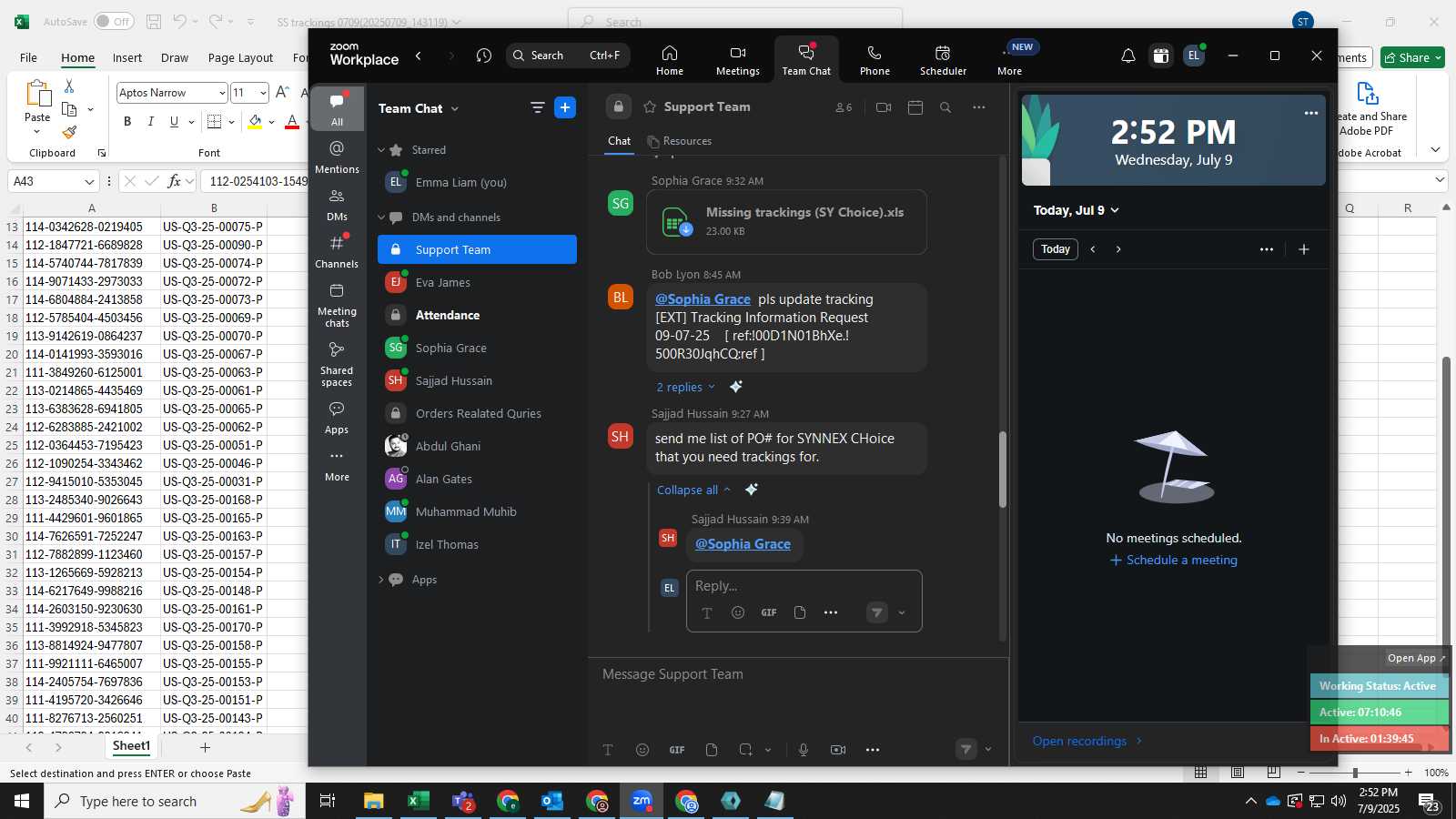Viewport: 1456px width, 819px height.
Task: Click the thread Reply input box
Action: pos(804,586)
